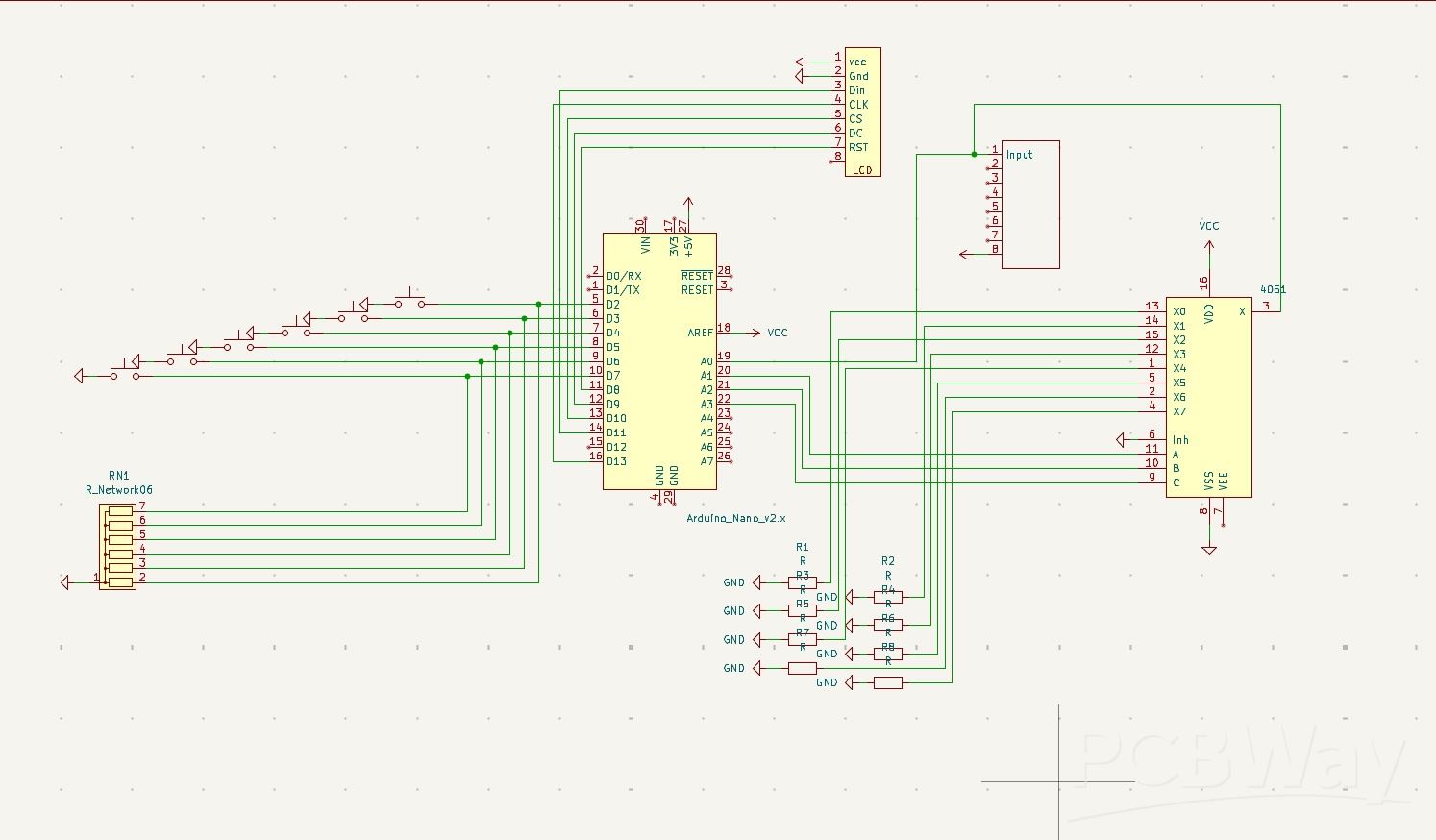Select pin 13 number at 4051 X0
The width and height of the screenshot is (1436, 840).
click(x=1151, y=306)
